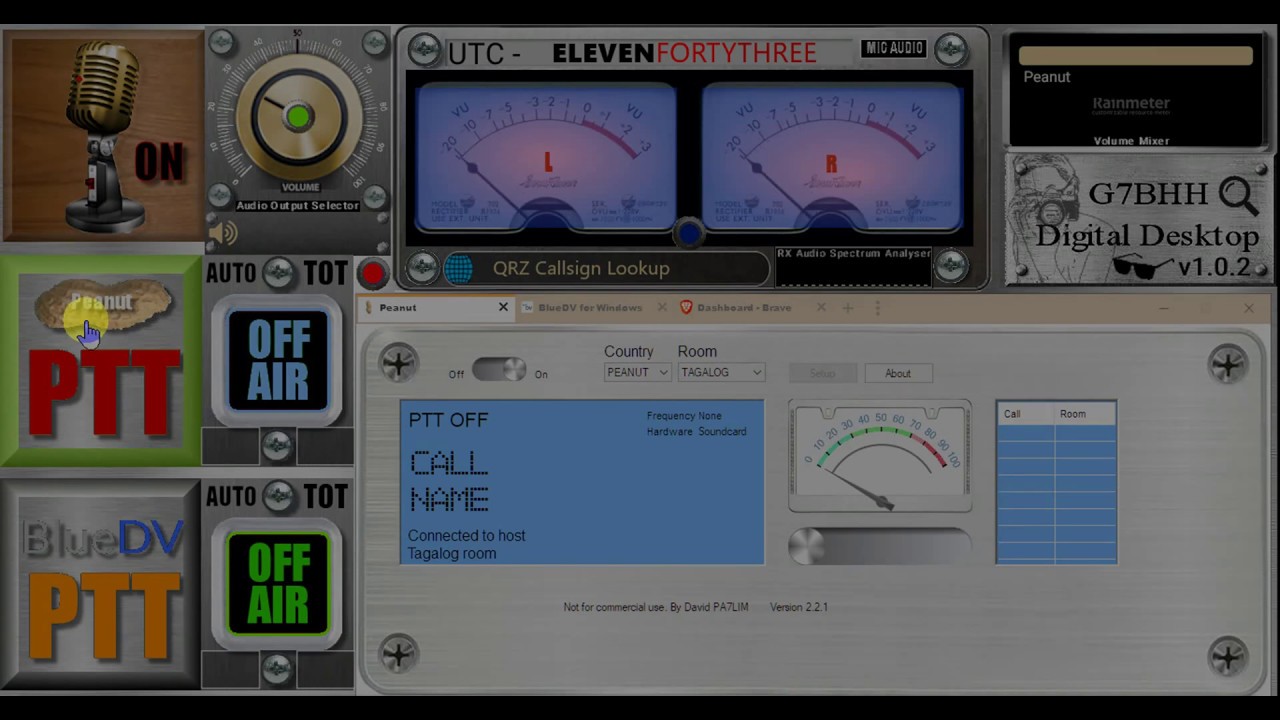
Task: Open the vertical dots tab menu
Action: coord(877,307)
